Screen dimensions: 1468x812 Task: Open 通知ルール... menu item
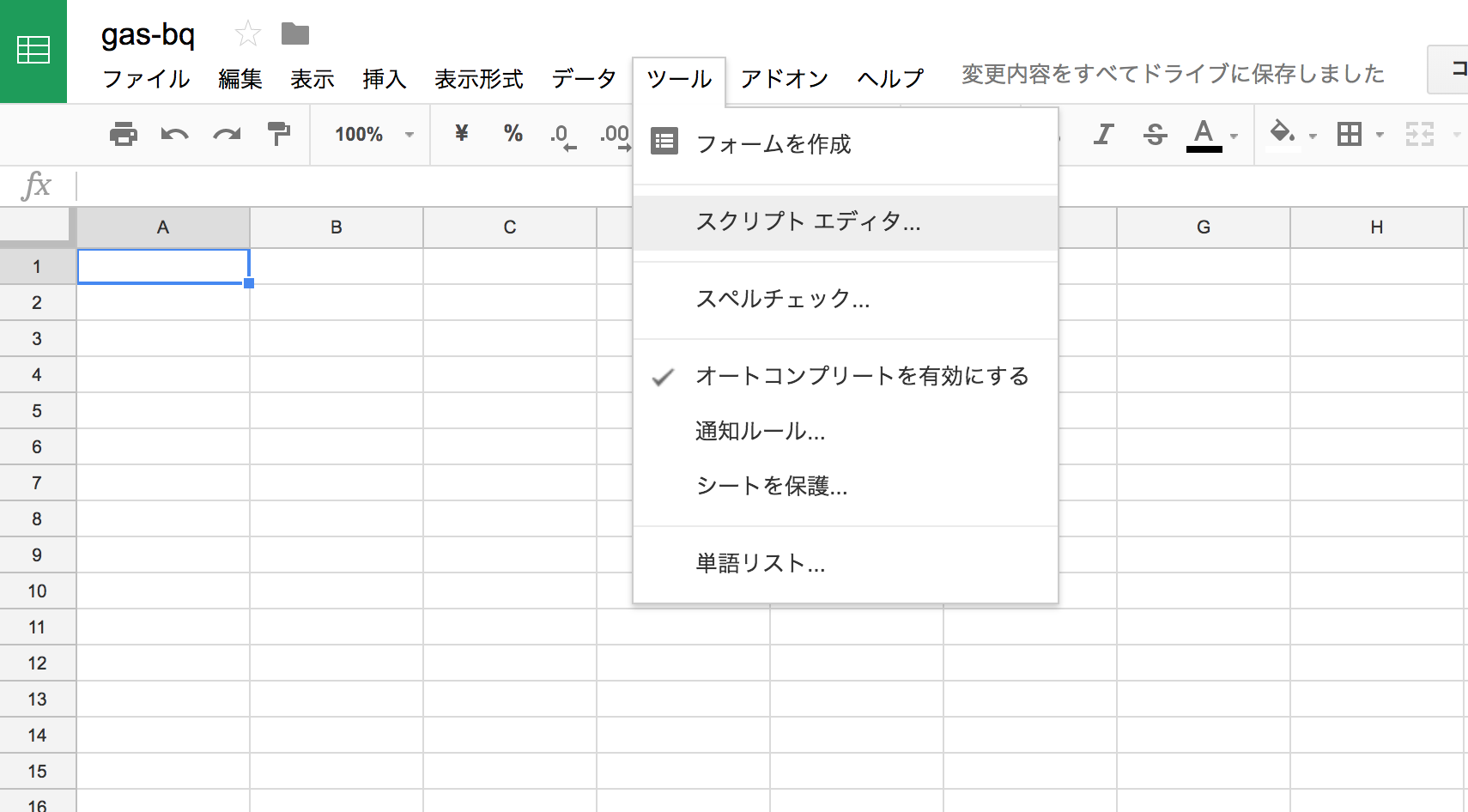[x=846, y=431]
